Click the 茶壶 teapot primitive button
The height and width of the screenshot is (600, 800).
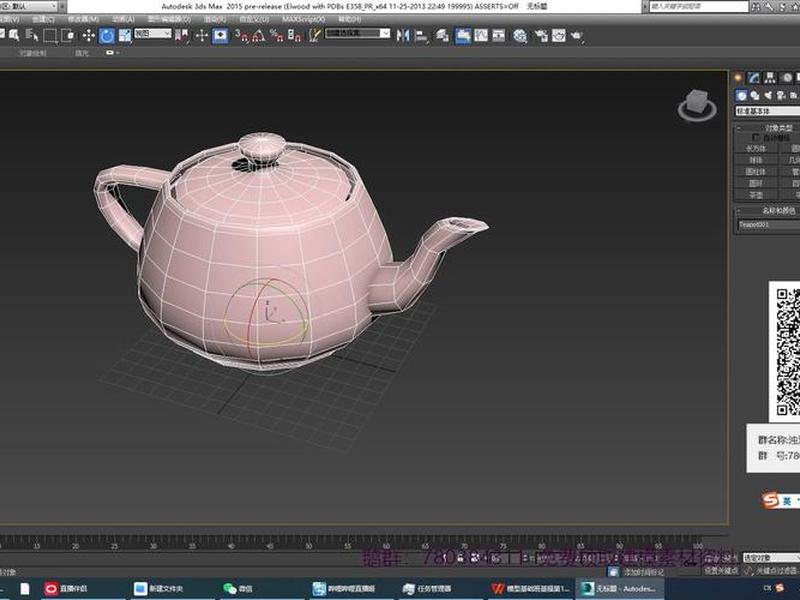756,195
